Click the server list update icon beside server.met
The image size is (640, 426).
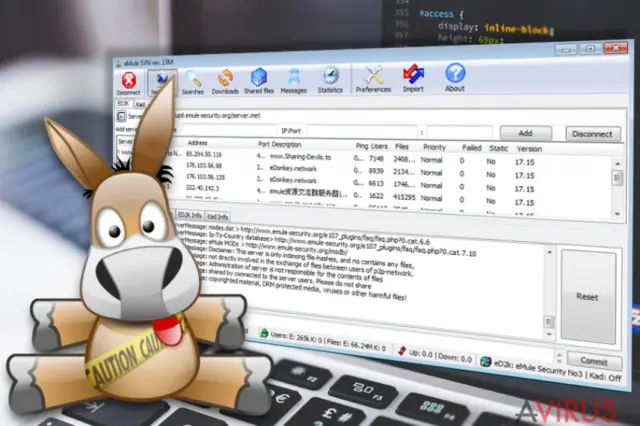point(121,116)
